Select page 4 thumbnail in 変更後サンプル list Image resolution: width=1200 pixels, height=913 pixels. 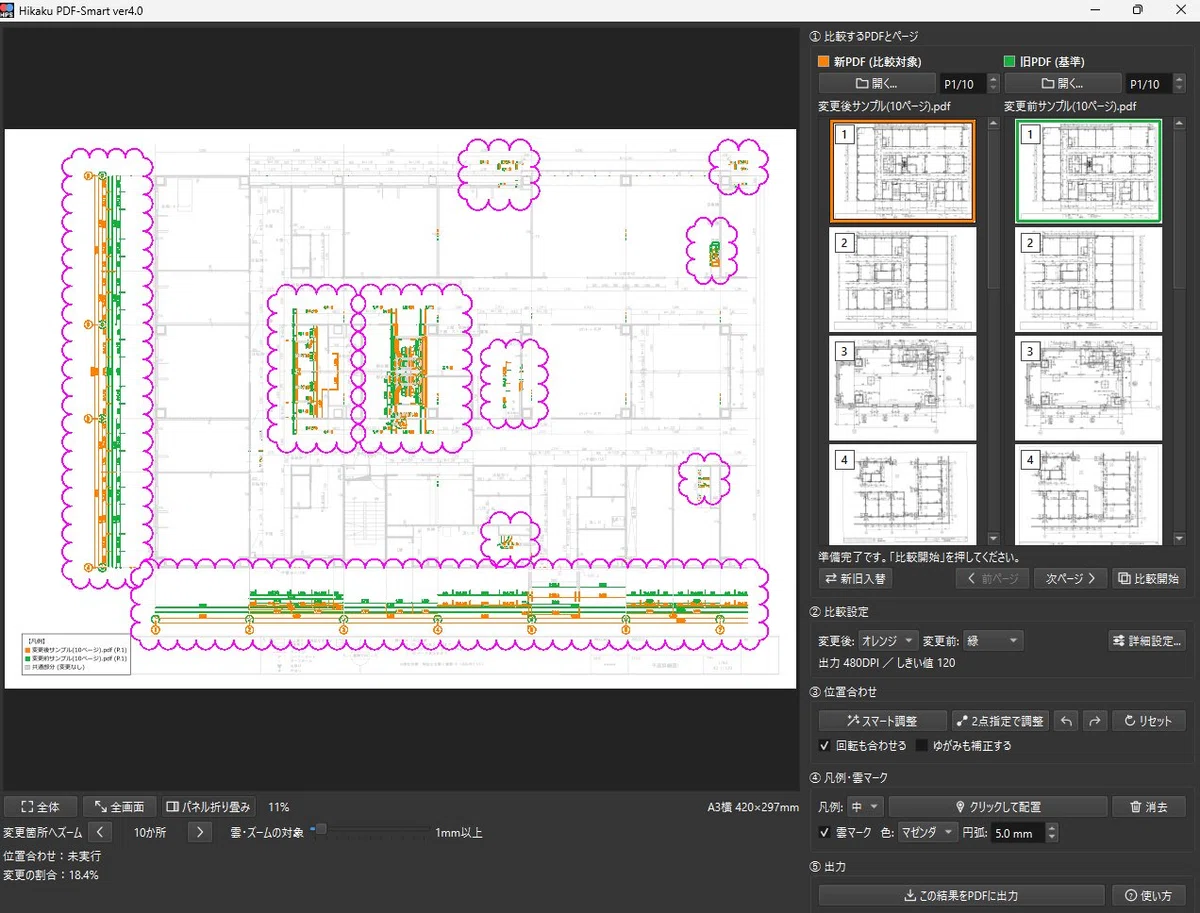[902, 496]
